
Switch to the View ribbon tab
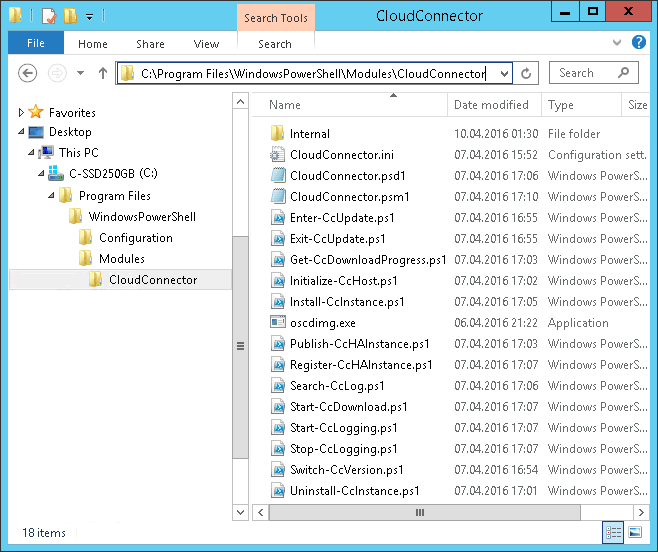(x=206, y=44)
